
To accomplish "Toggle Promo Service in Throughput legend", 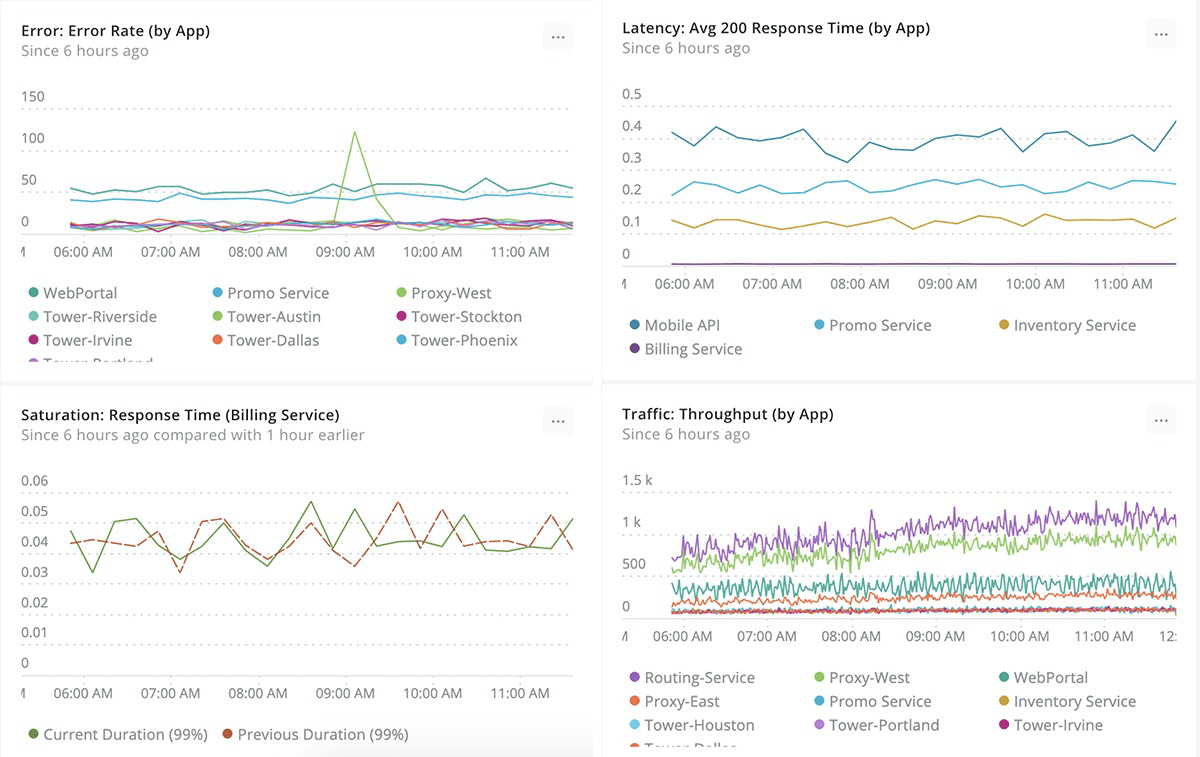I will tap(872, 701).
